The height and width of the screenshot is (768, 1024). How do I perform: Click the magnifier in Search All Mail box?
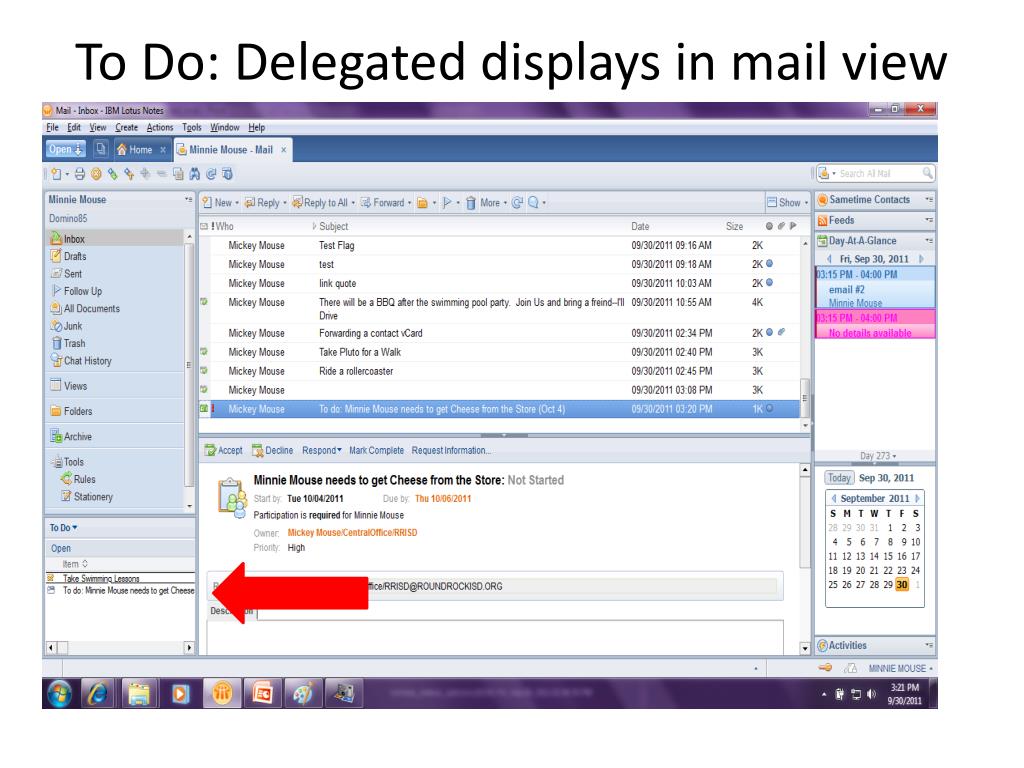[x=927, y=173]
